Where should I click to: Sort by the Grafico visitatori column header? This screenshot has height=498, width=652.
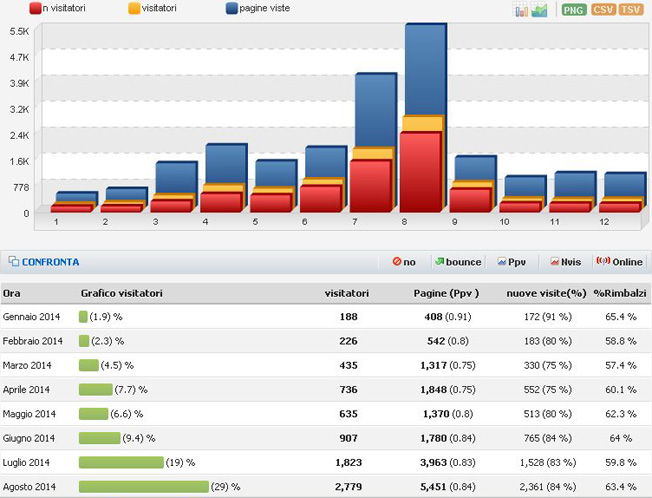tap(121, 293)
